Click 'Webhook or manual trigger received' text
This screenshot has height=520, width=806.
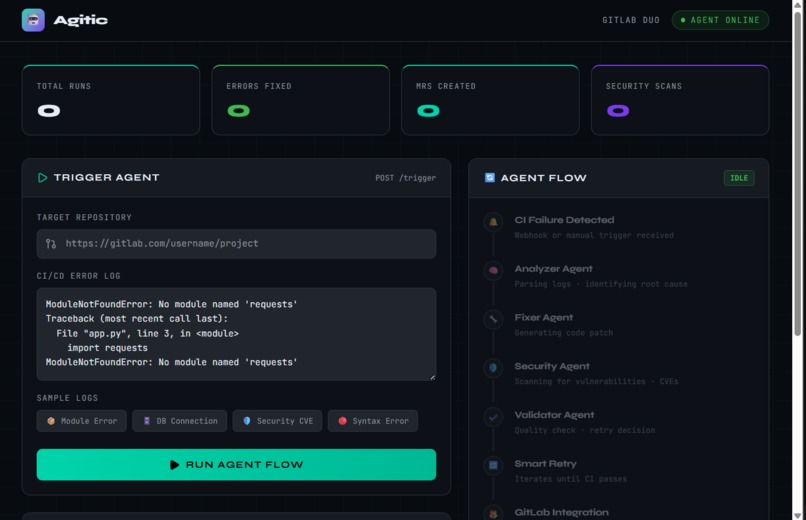(x=594, y=235)
